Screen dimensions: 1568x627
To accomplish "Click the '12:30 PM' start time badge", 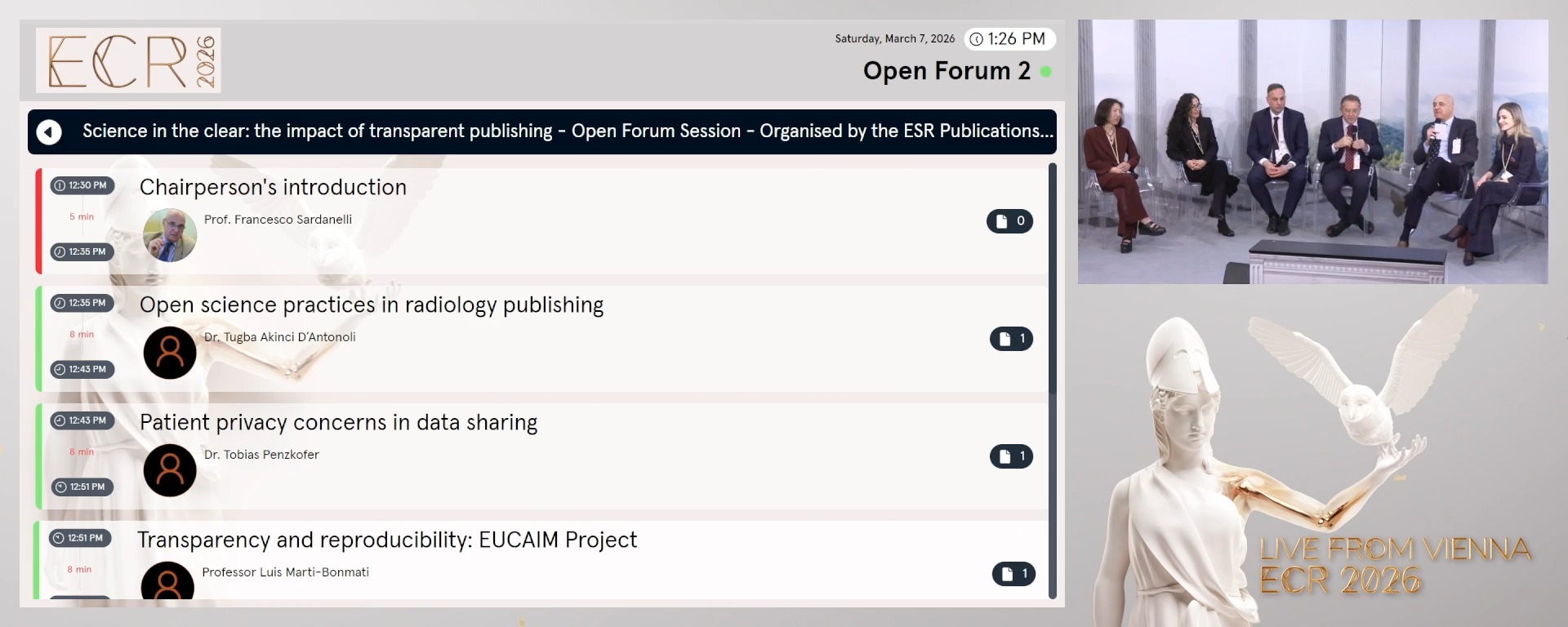I will point(82,185).
